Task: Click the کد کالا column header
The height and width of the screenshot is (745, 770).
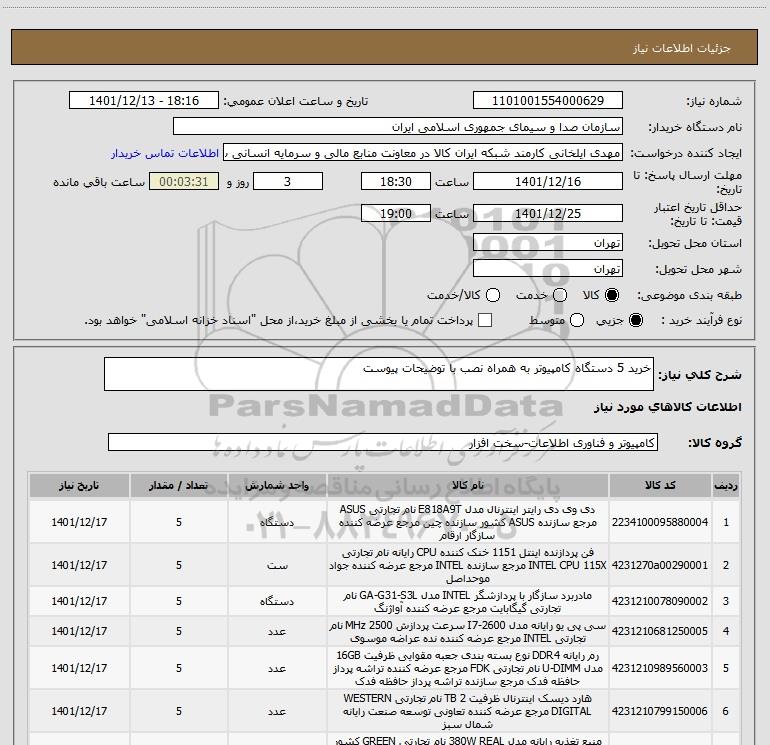Action: coord(660,486)
